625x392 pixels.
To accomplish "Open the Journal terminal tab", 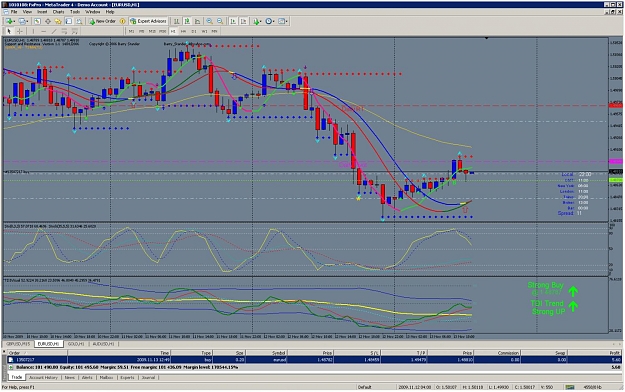I will 148,377.
